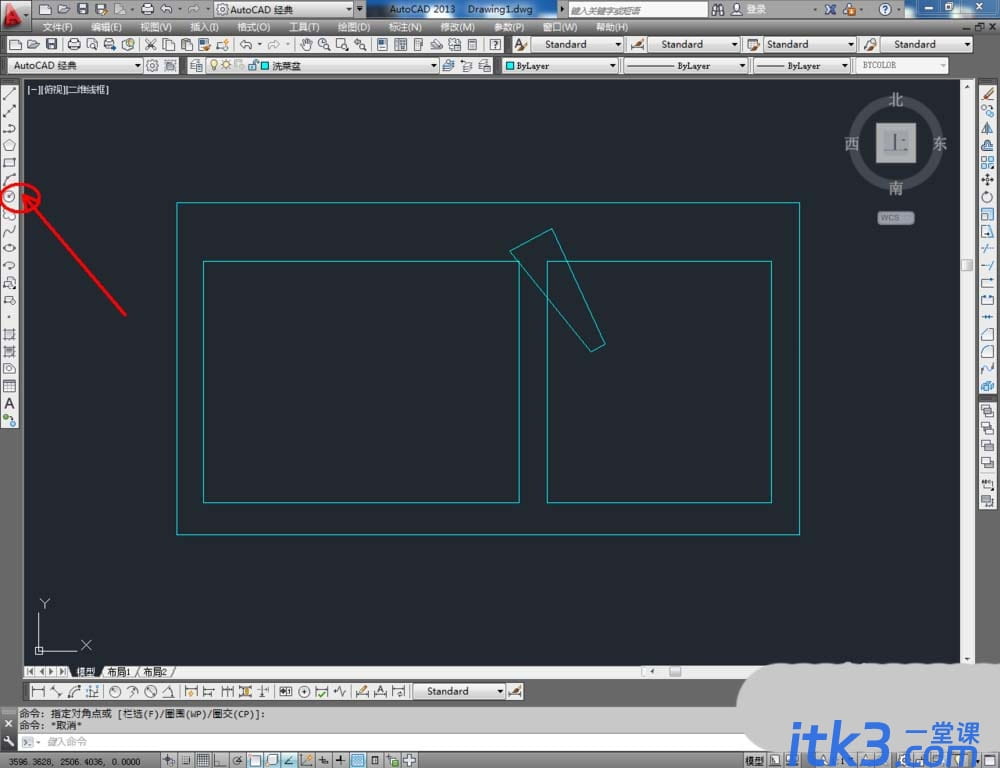Click the Cut scissors icon
Image resolution: width=1000 pixels, height=768 pixels.
pyautogui.click(x=151, y=44)
